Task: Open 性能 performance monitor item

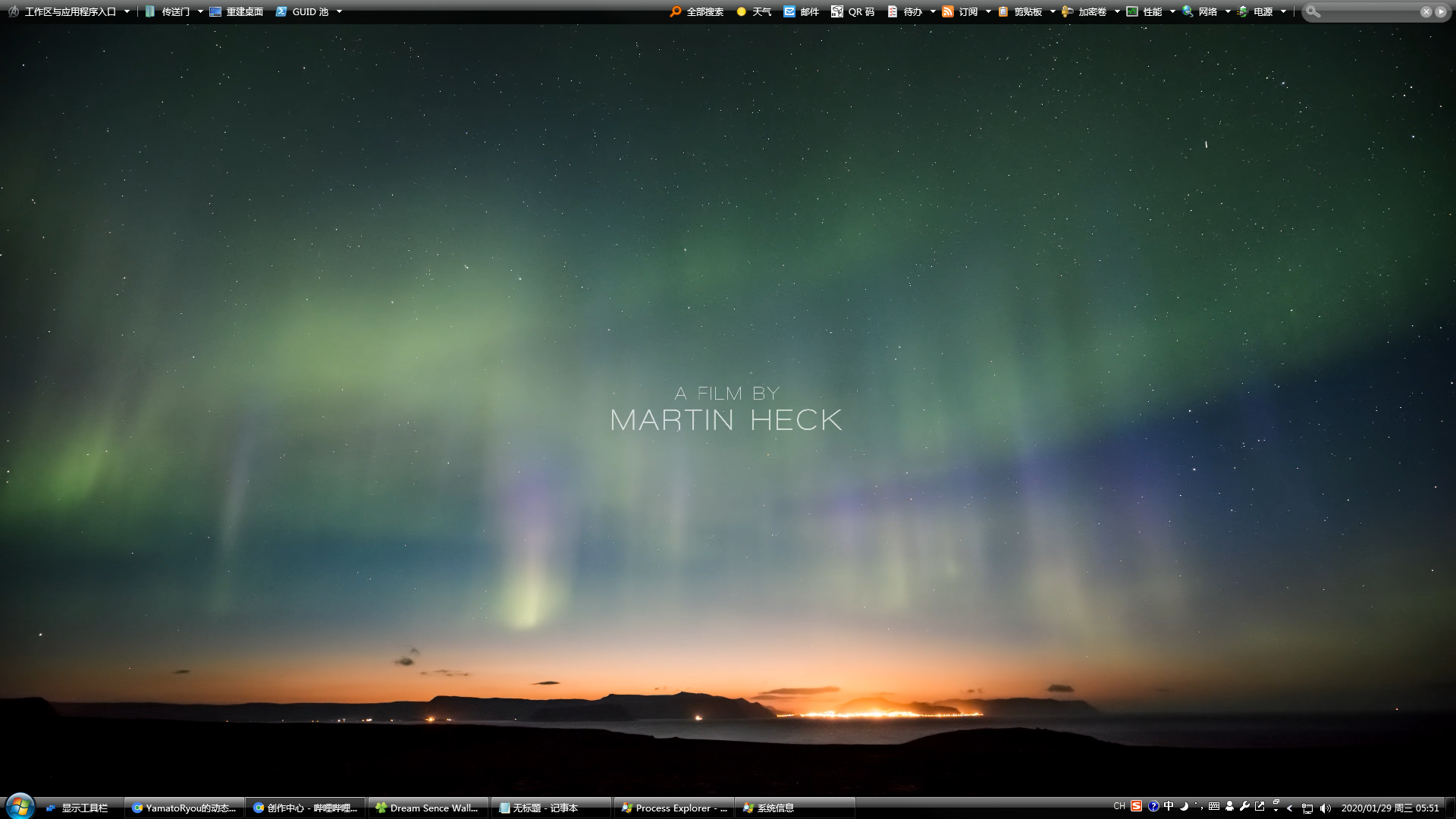Action: coord(1144,11)
